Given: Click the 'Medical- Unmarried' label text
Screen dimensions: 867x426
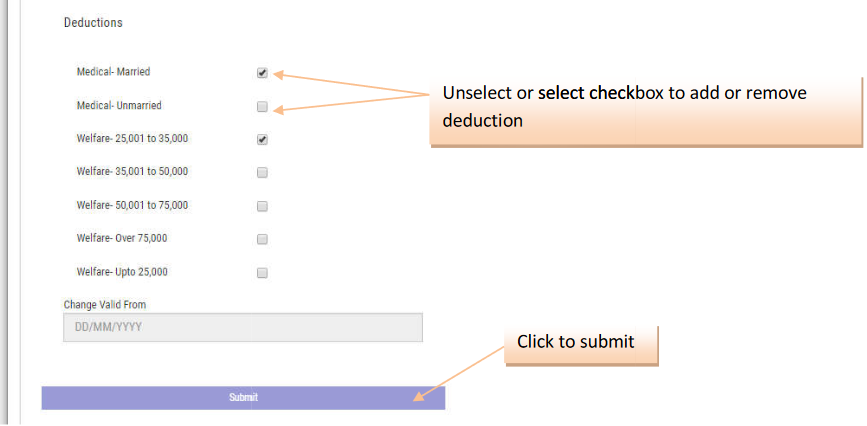Looking at the screenshot, I should pos(119,105).
